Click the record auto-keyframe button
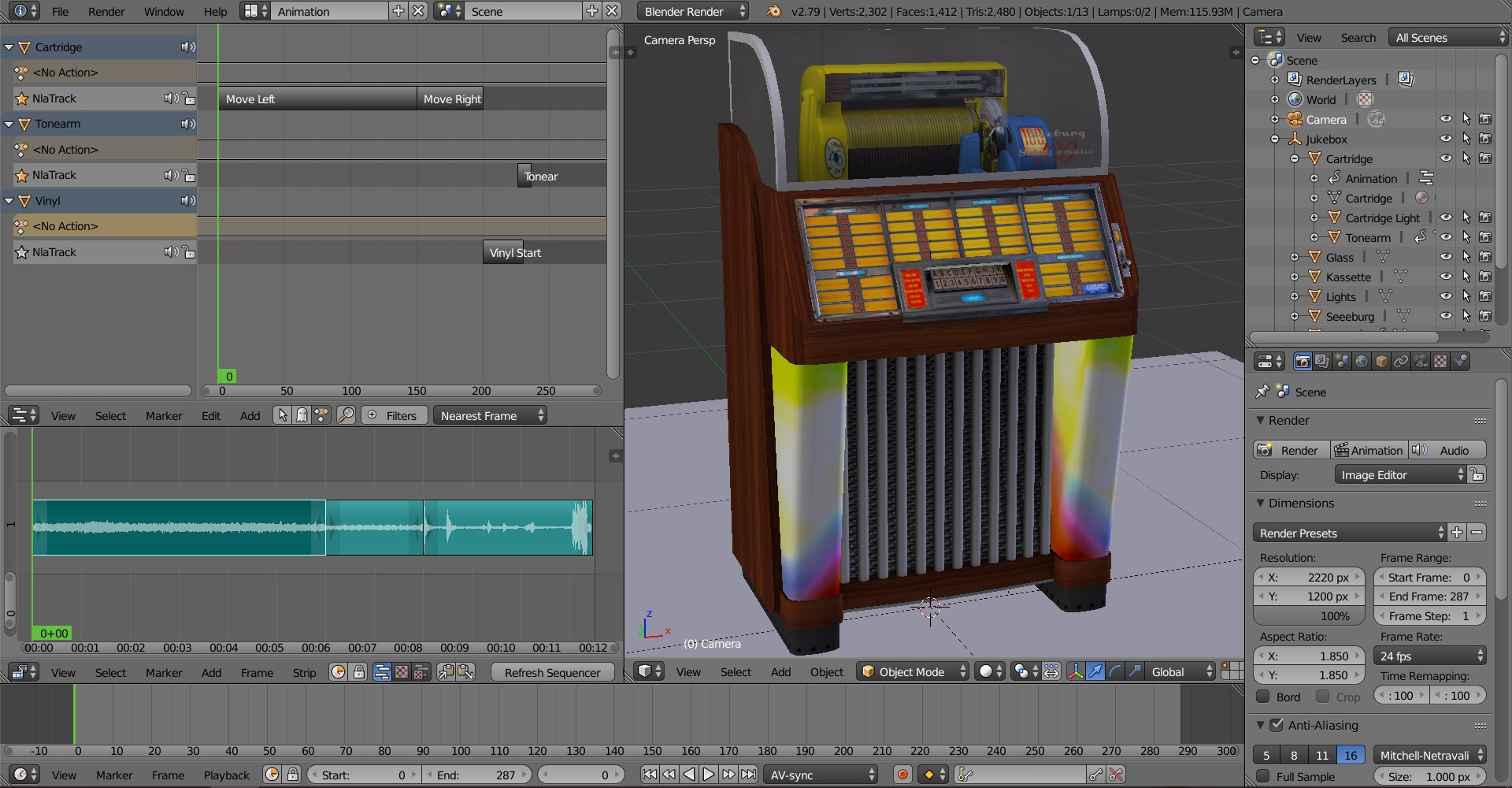The width and height of the screenshot is (1512, 788). pos(902,775)
